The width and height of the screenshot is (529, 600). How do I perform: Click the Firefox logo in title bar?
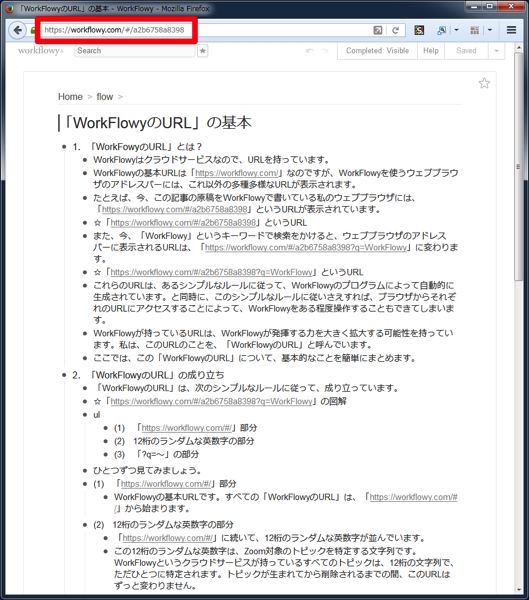[x=10, y=8]
